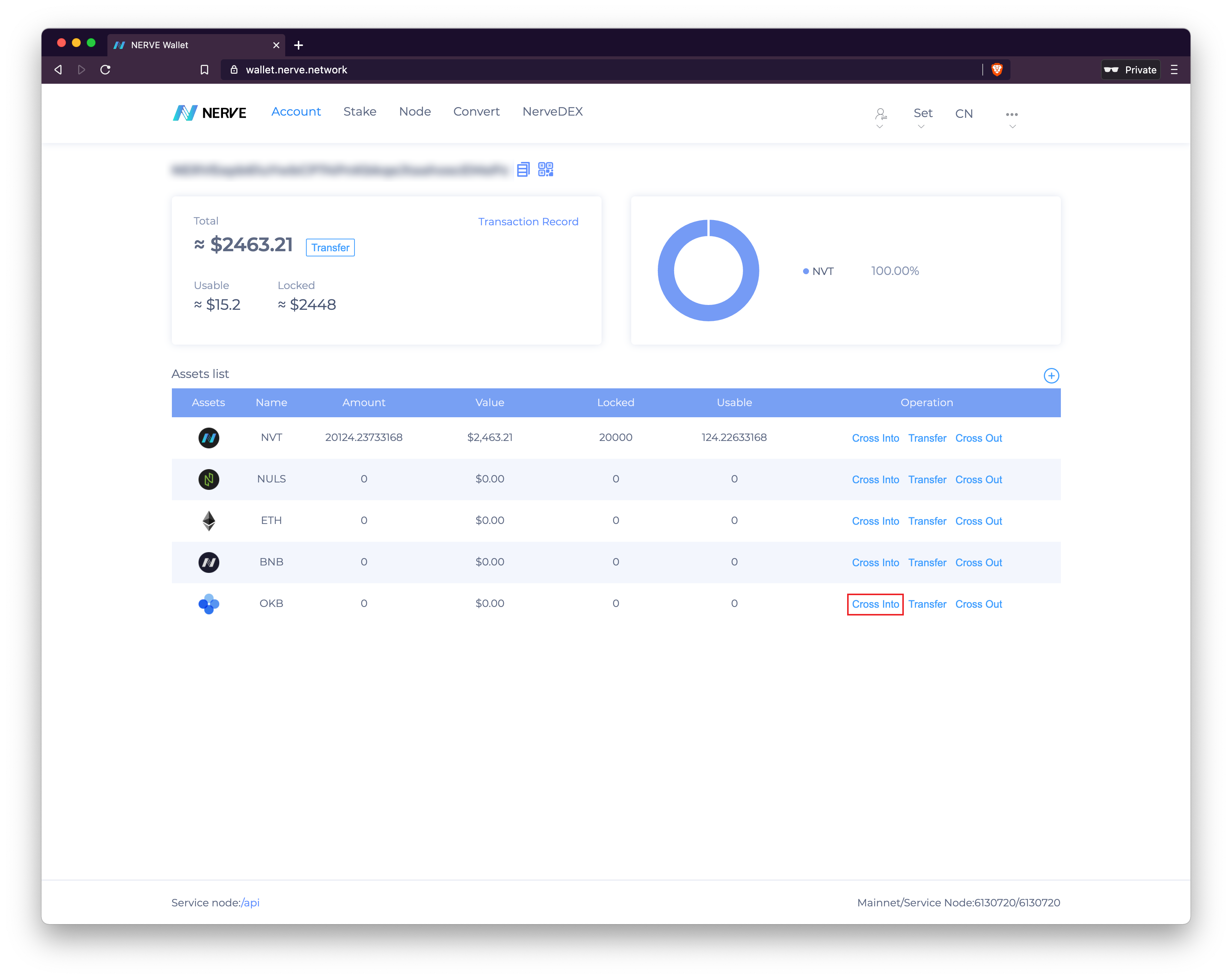Click Transfer for OKB
This screenshot has height=979, width=1232.
pos(927,605)
